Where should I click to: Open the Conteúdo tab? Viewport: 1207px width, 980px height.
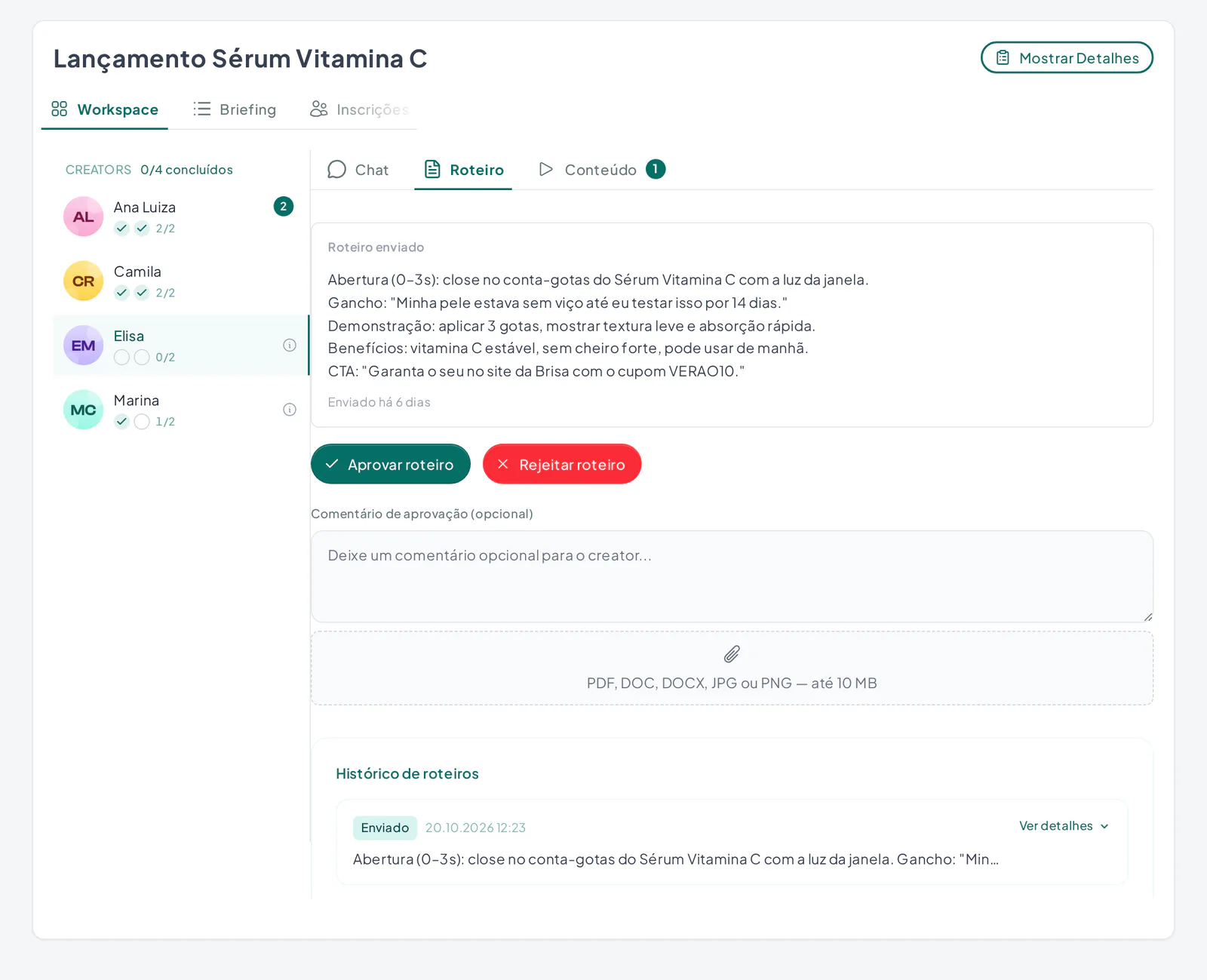(602, 170)
